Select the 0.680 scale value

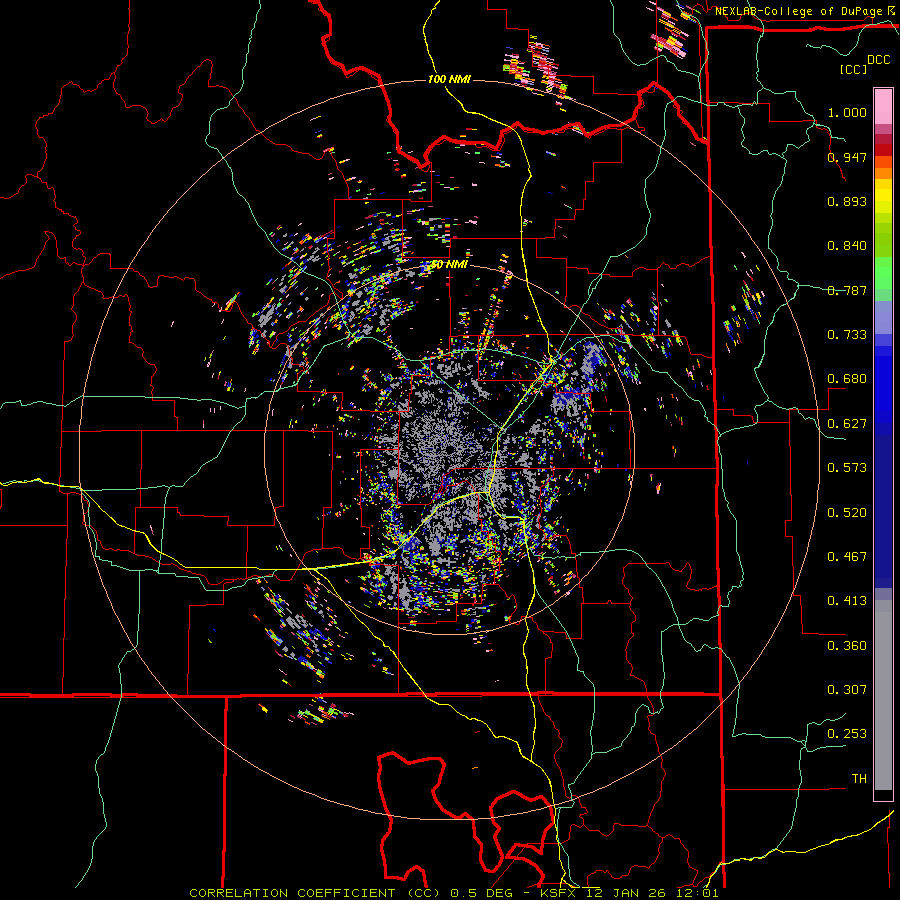tap(847, 379)
